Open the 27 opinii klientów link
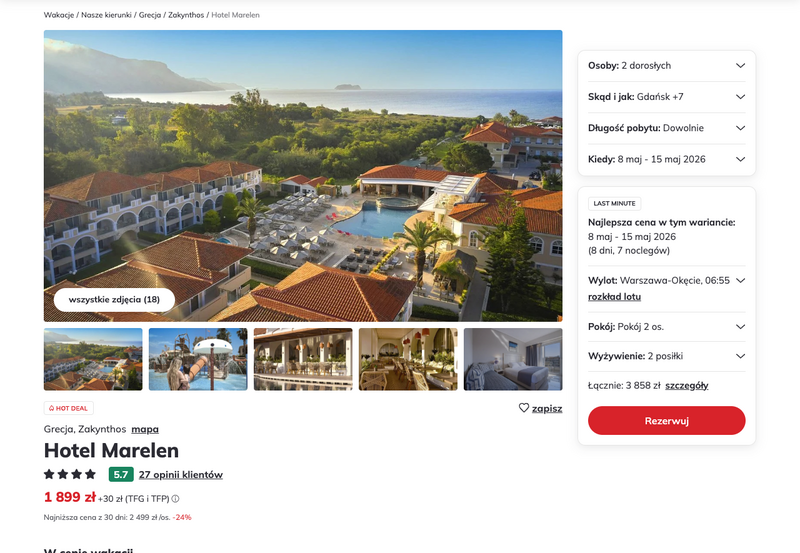 (x=181, y=474)
